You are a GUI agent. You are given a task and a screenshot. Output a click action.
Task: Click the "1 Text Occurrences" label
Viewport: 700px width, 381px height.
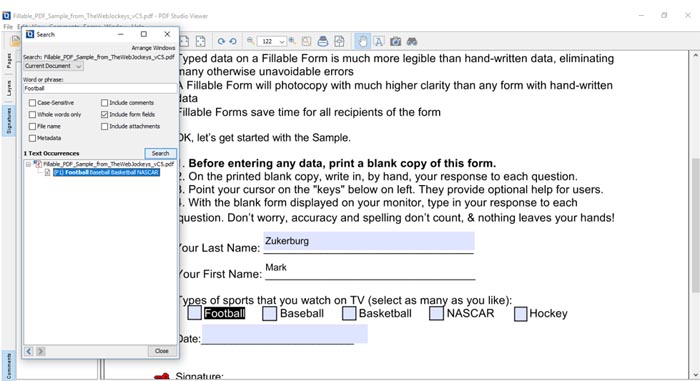(x=51, y=153)
